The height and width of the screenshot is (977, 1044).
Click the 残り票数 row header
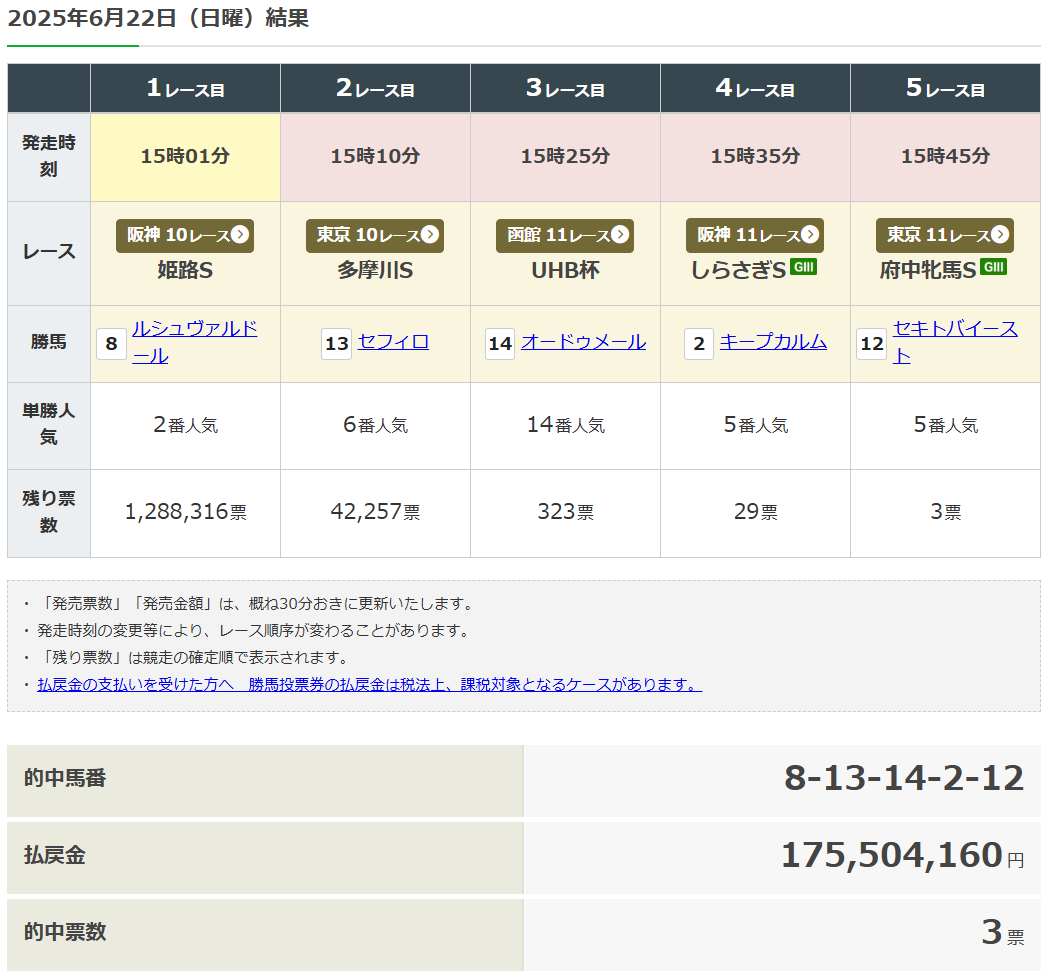(x=49, y=513)
